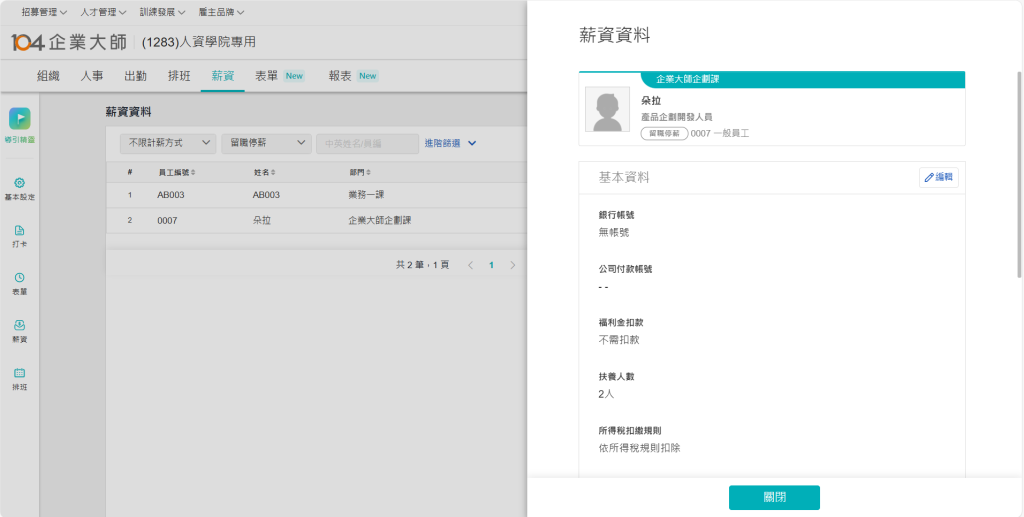Expand the 不限計薪方式 dropdown
The image size is (1024, 517).
167,143
